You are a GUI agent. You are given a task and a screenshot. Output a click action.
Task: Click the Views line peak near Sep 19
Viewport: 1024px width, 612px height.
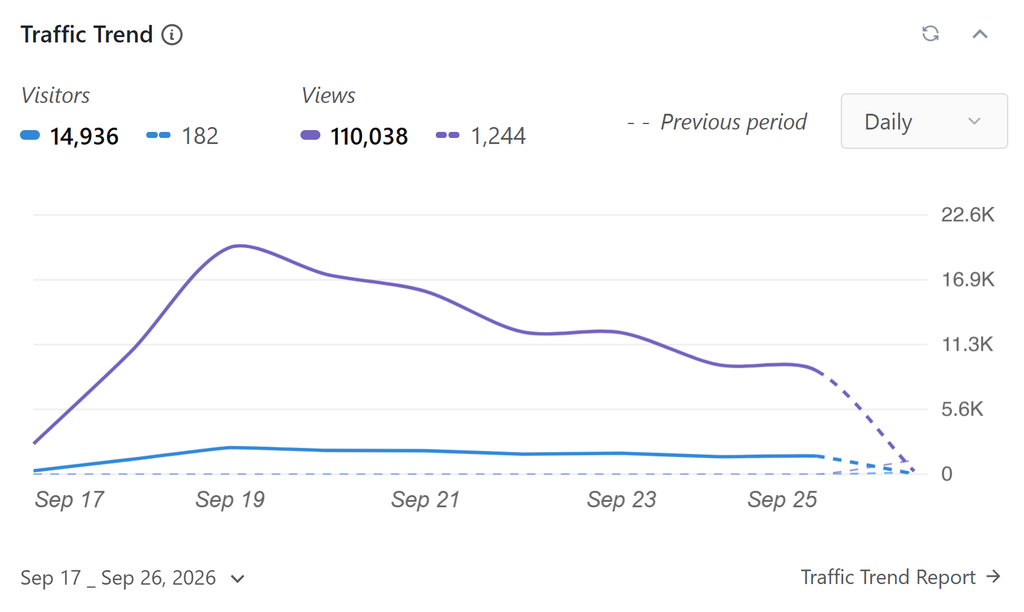tap(239, 246)
